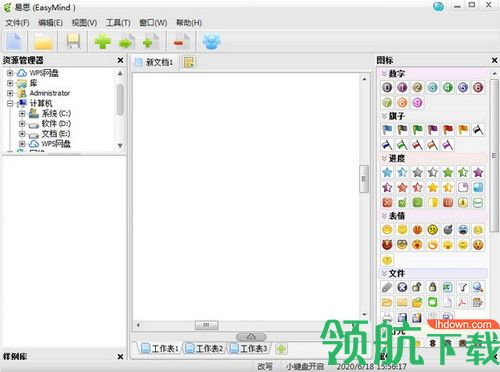Insert the blue star progress icon

click(387, 172)
